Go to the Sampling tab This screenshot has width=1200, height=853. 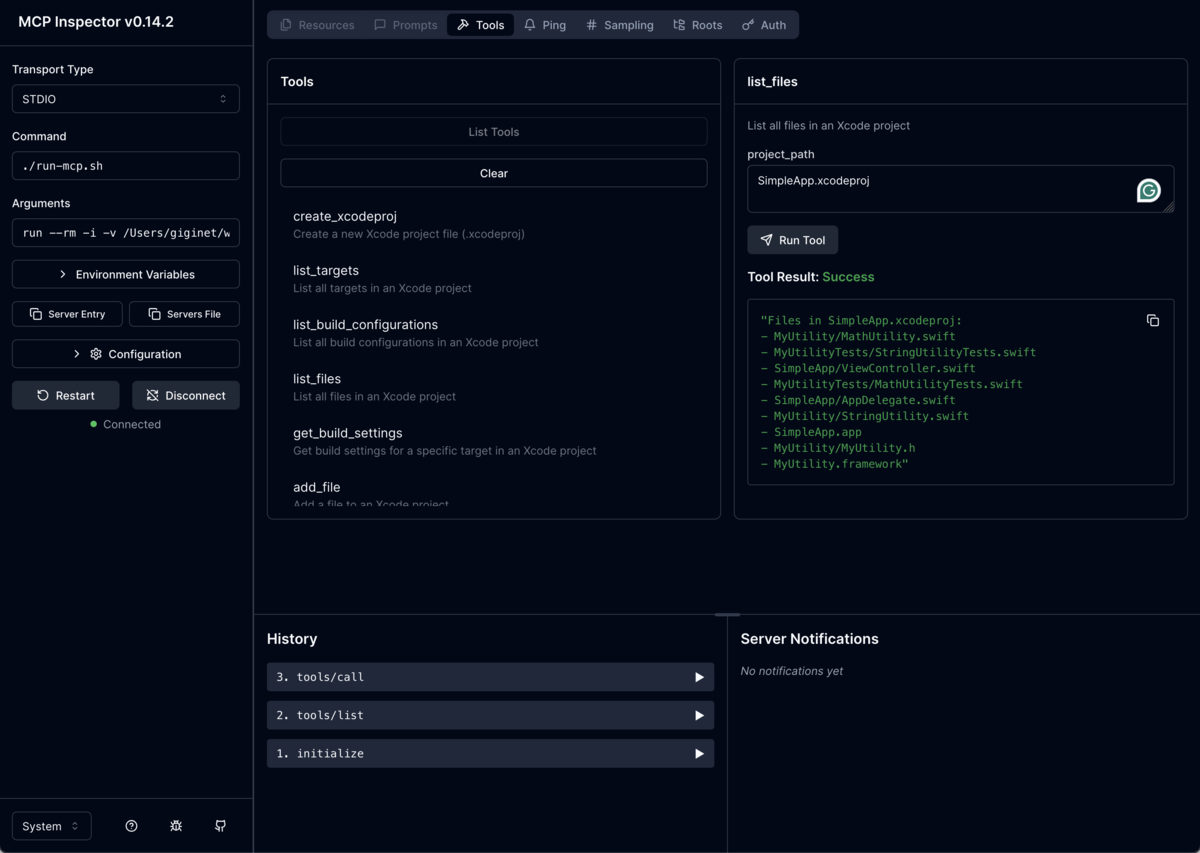(620, 25)
